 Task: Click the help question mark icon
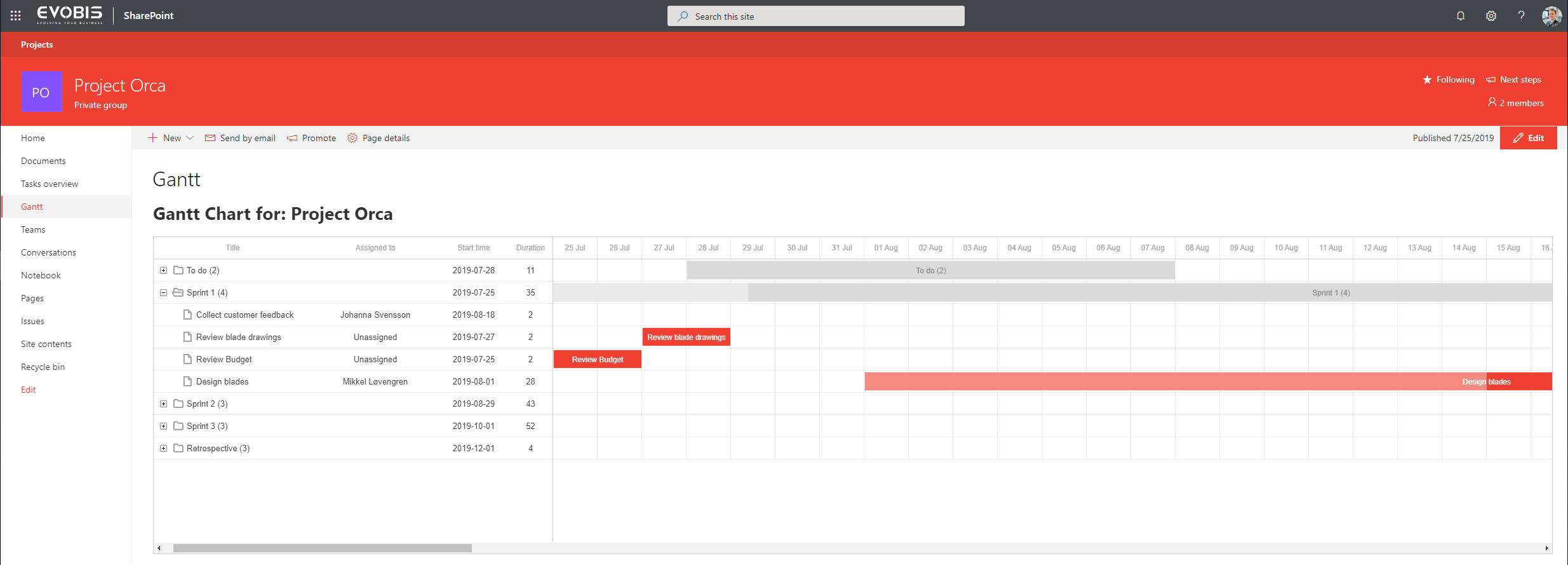click(x=1521, y=16)
